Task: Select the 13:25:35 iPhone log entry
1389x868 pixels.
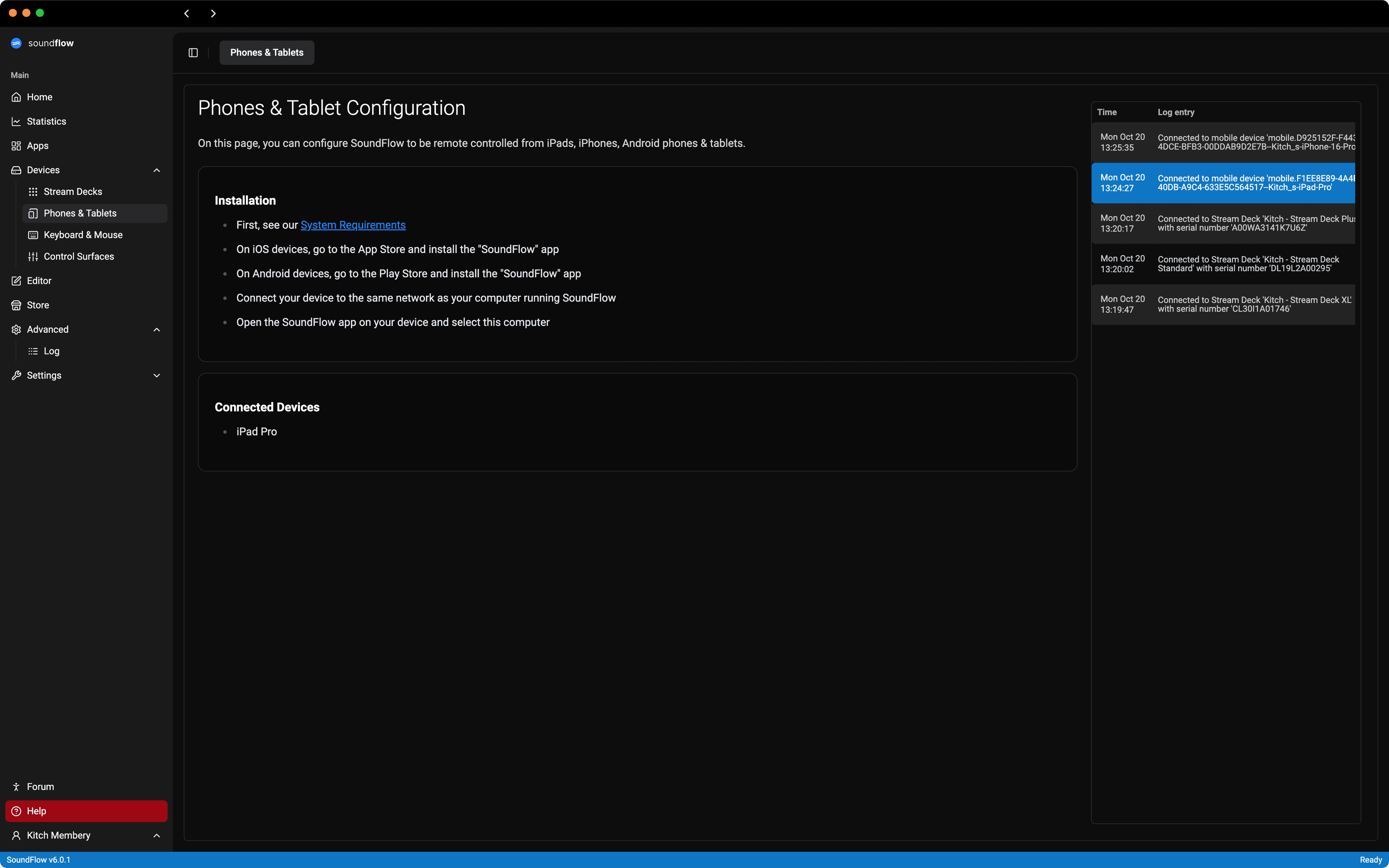Action: tap(1223, 142)
